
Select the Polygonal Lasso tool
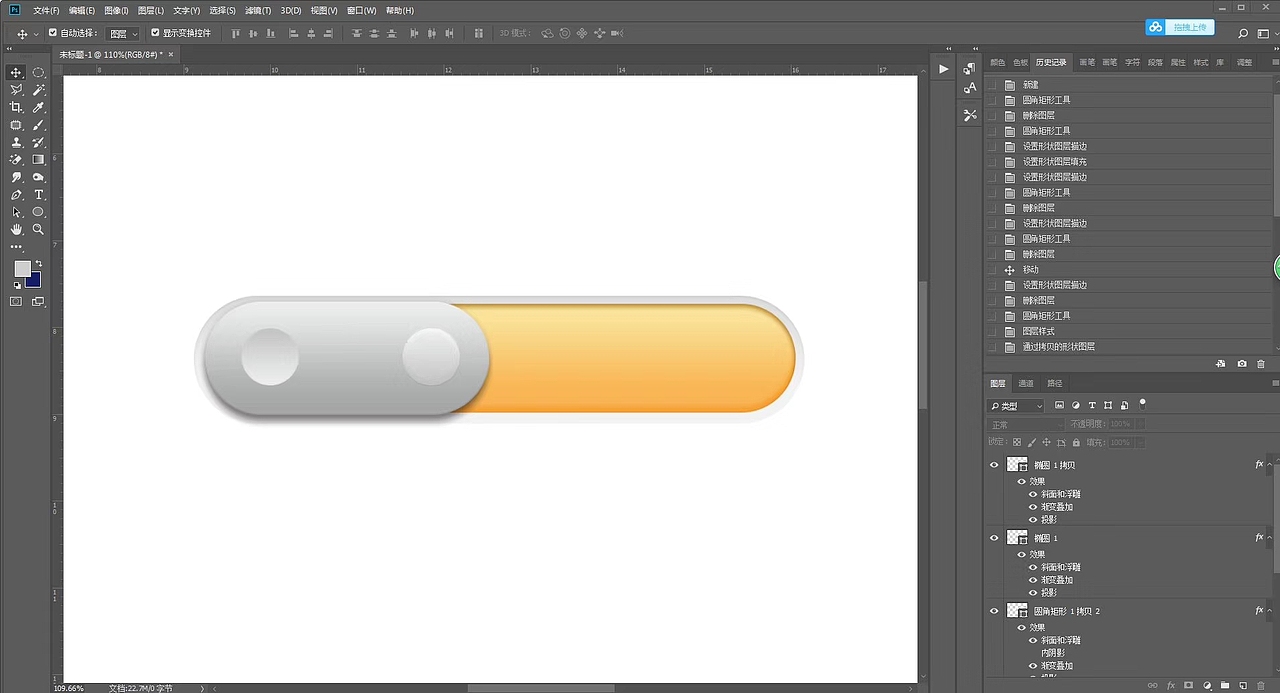click(16, 90)
